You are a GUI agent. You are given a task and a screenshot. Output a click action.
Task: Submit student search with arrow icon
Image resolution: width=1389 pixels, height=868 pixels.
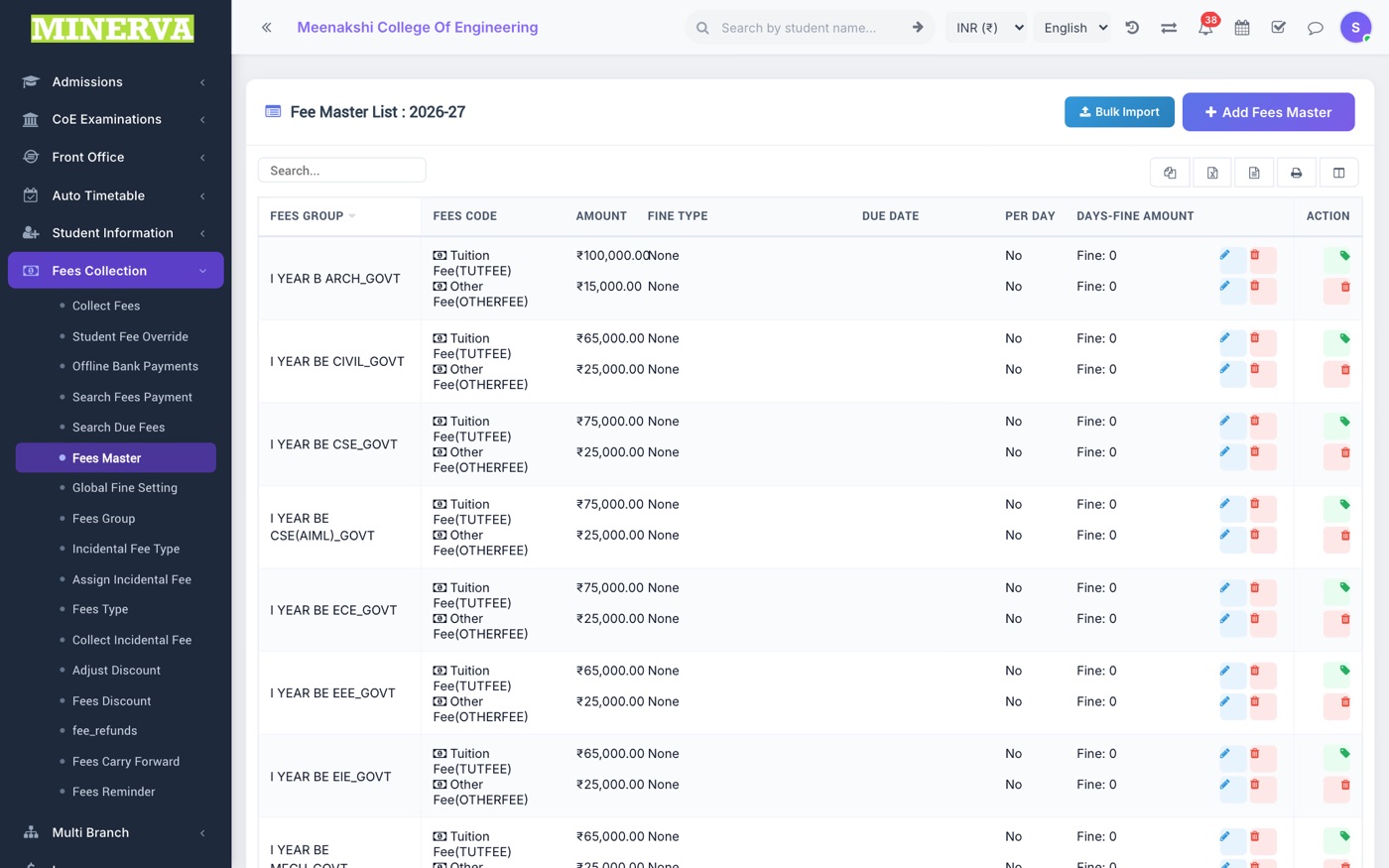[x=918, y=28]
